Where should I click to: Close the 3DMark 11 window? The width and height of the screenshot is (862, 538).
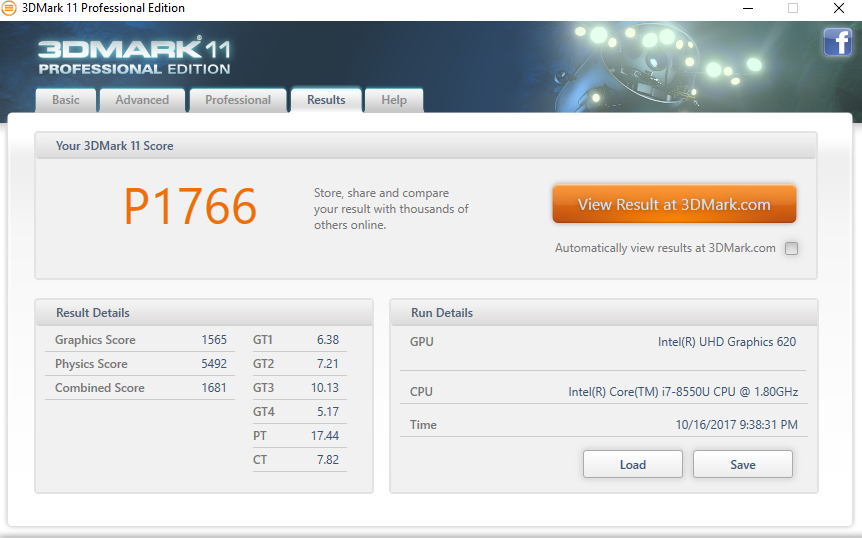[838, 8]
